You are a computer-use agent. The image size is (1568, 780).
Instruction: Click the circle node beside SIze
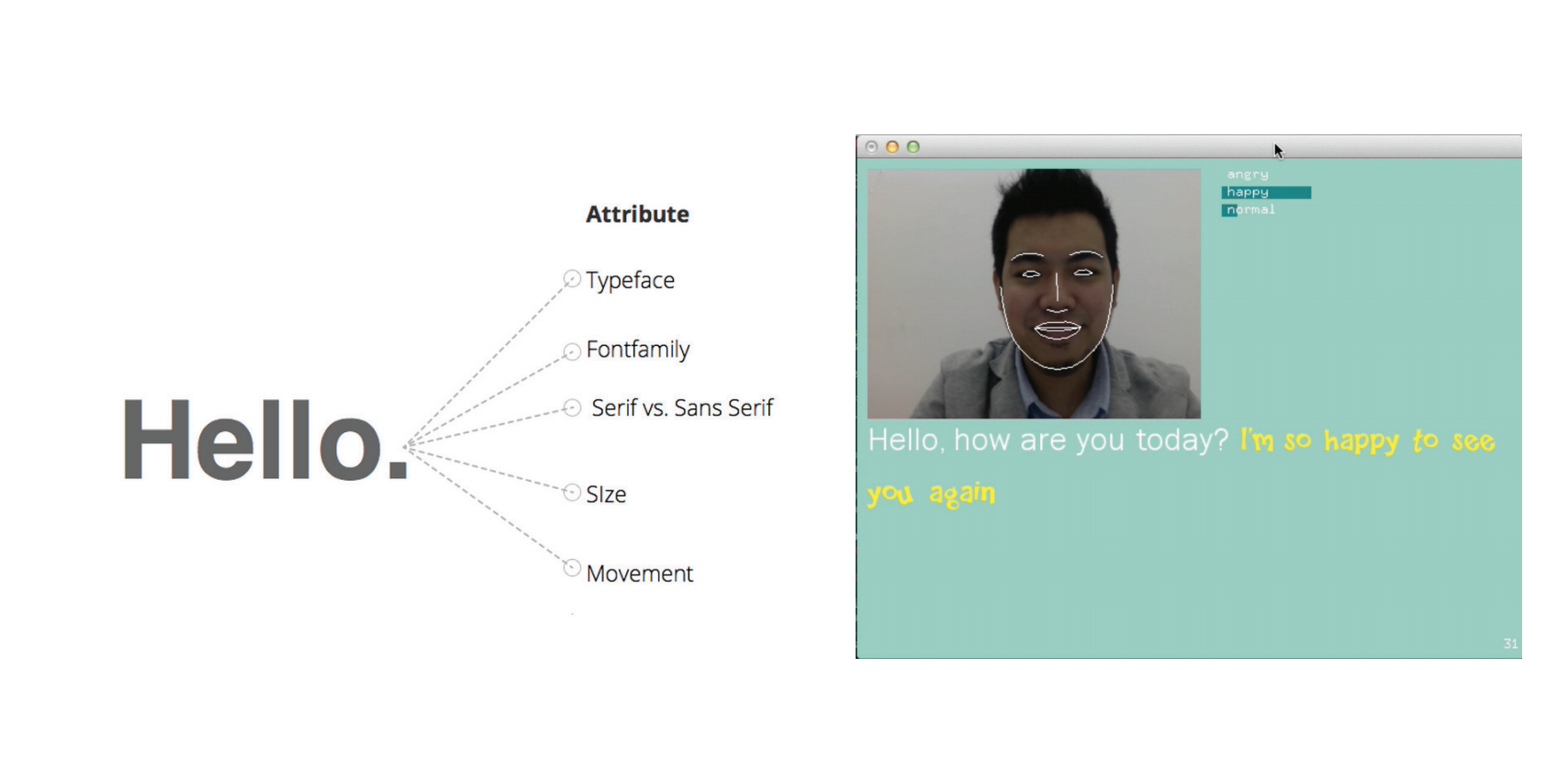tap(572, 493)
